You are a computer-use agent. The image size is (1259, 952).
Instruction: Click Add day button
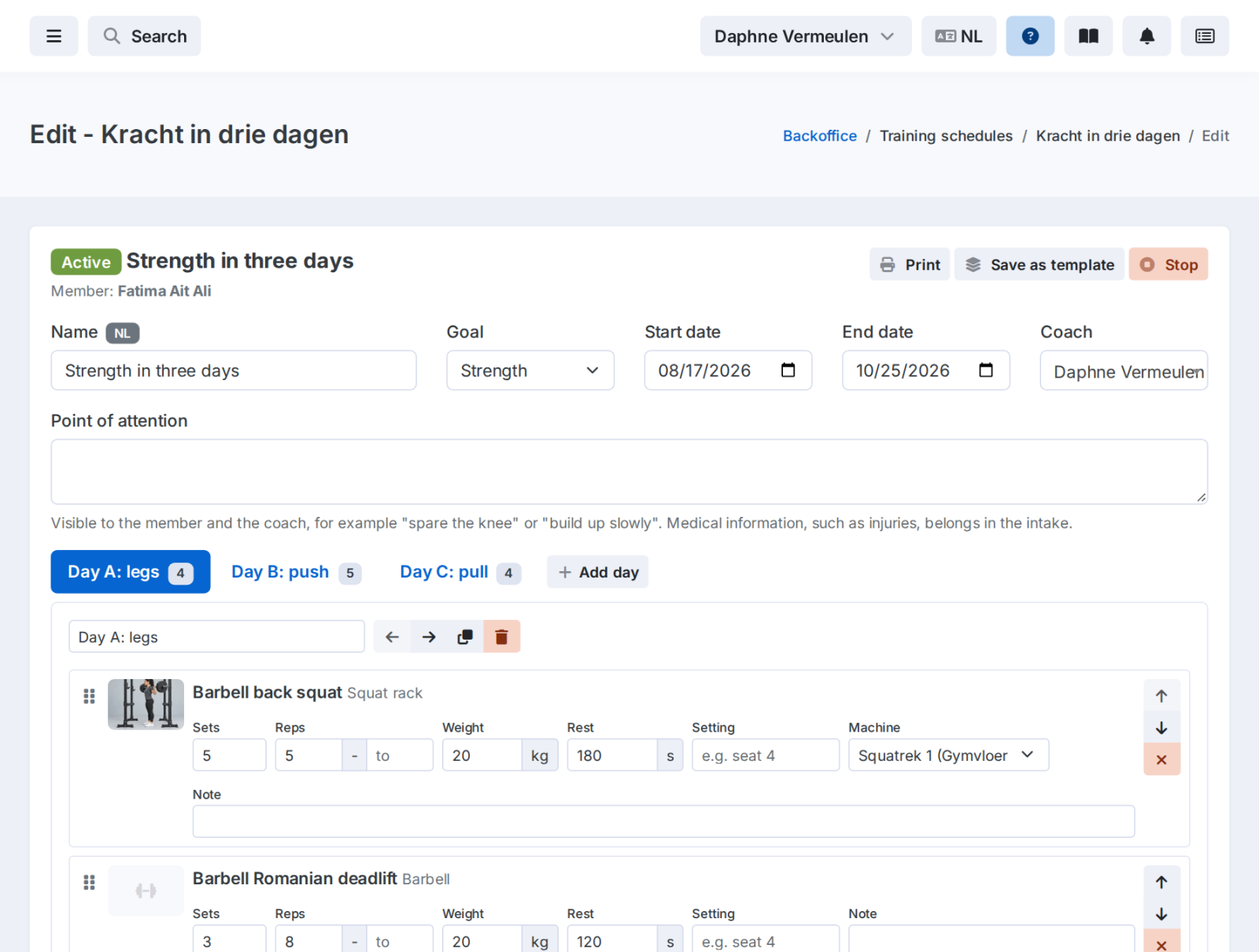click(x=598, y=572)
